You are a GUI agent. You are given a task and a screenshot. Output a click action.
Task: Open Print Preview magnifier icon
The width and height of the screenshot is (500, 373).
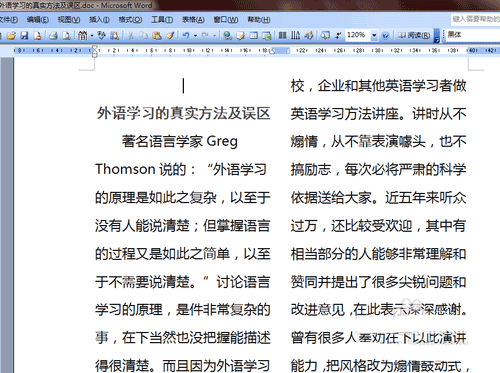click(x=67, y=35)
